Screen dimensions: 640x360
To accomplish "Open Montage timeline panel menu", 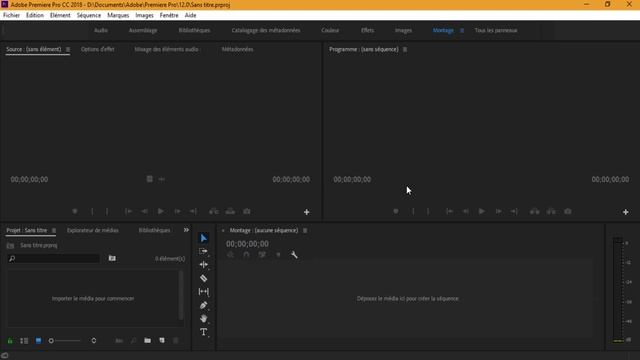I will (305, 231).
